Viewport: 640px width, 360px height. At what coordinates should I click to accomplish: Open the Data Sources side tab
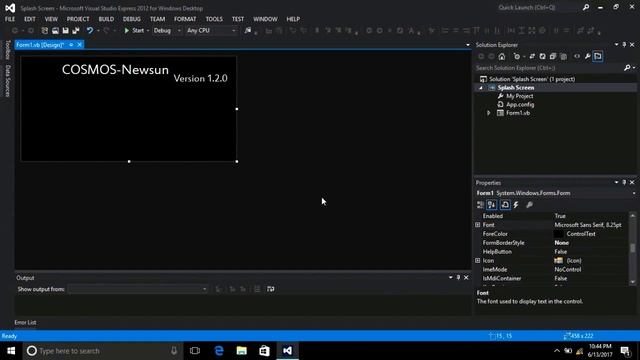pyautogui.click(x=7, y=81)
